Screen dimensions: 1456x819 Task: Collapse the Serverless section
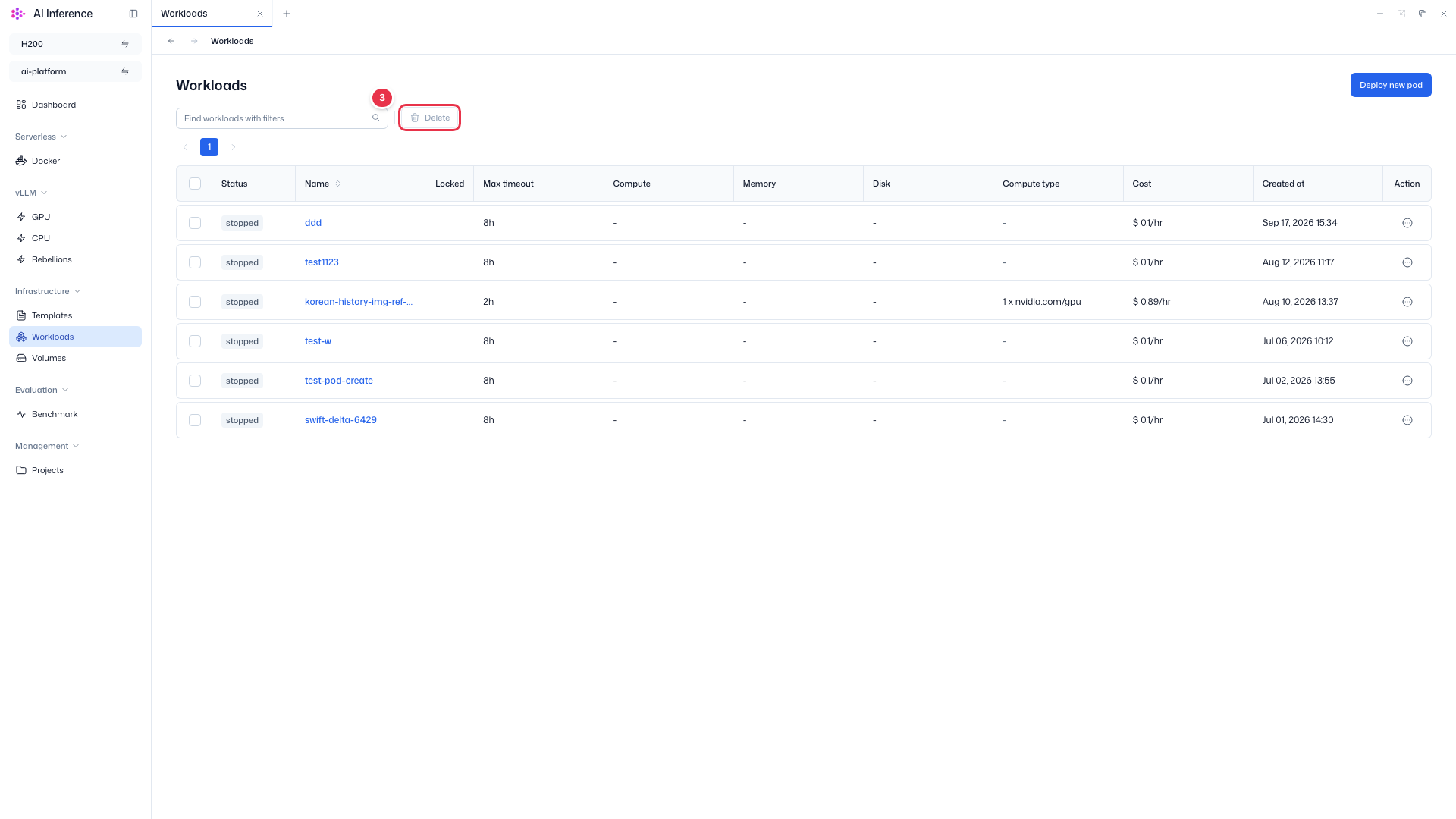(41, 136)
